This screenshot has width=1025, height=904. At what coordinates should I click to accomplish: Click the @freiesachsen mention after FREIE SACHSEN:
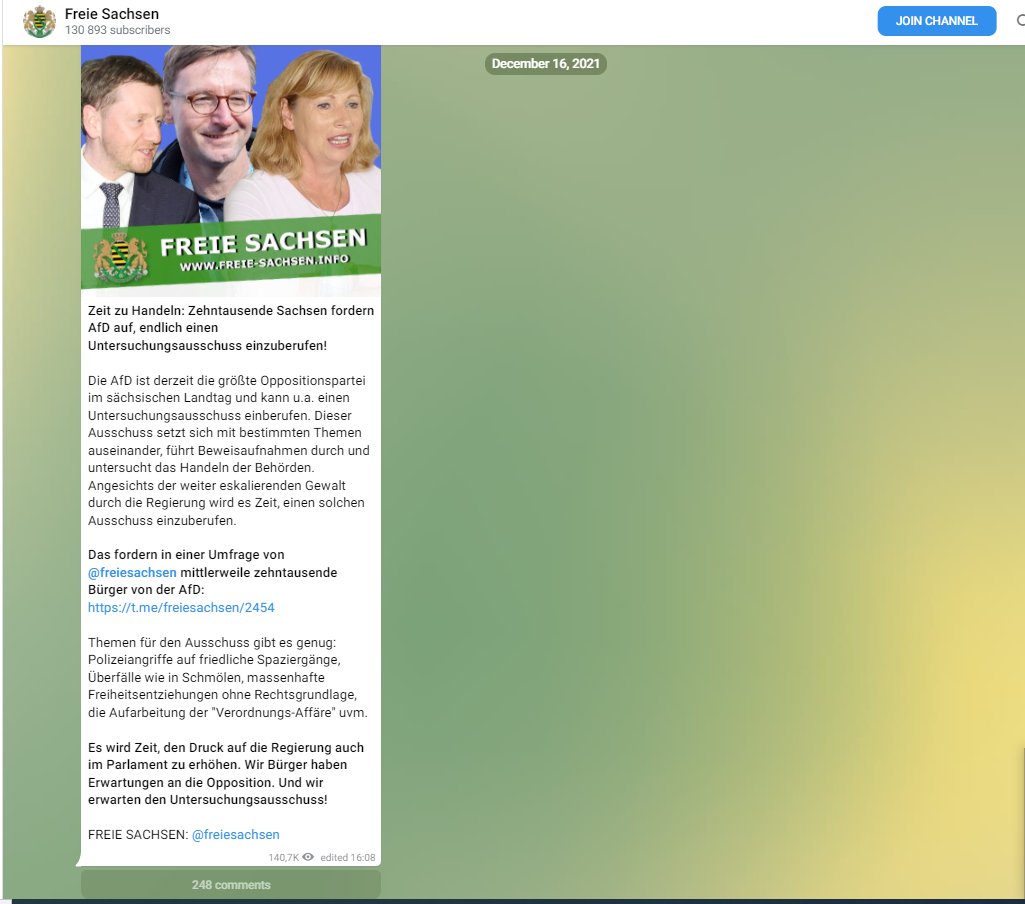click(x=235, y=835)
